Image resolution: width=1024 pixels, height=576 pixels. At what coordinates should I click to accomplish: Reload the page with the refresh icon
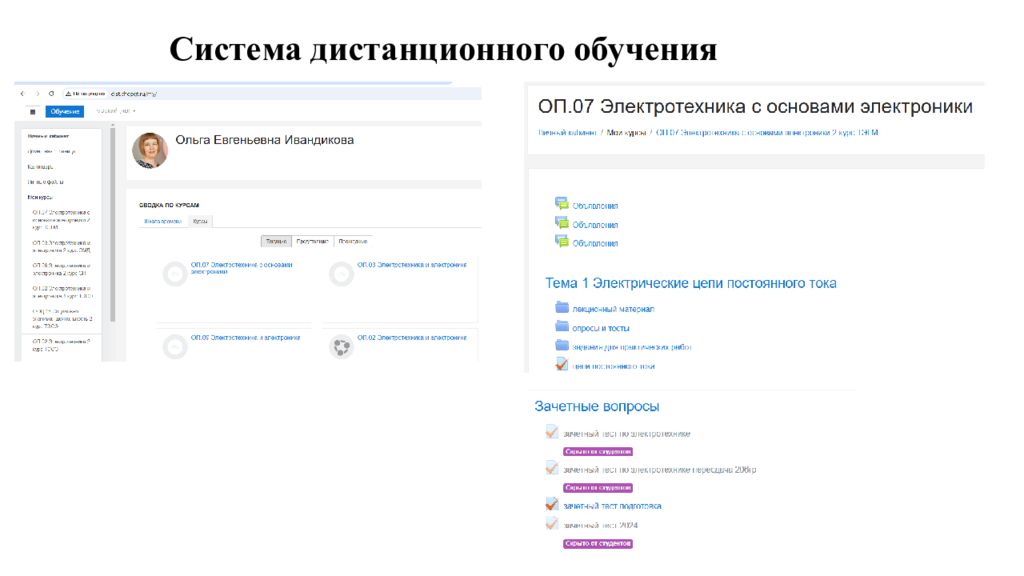(51, 93)
